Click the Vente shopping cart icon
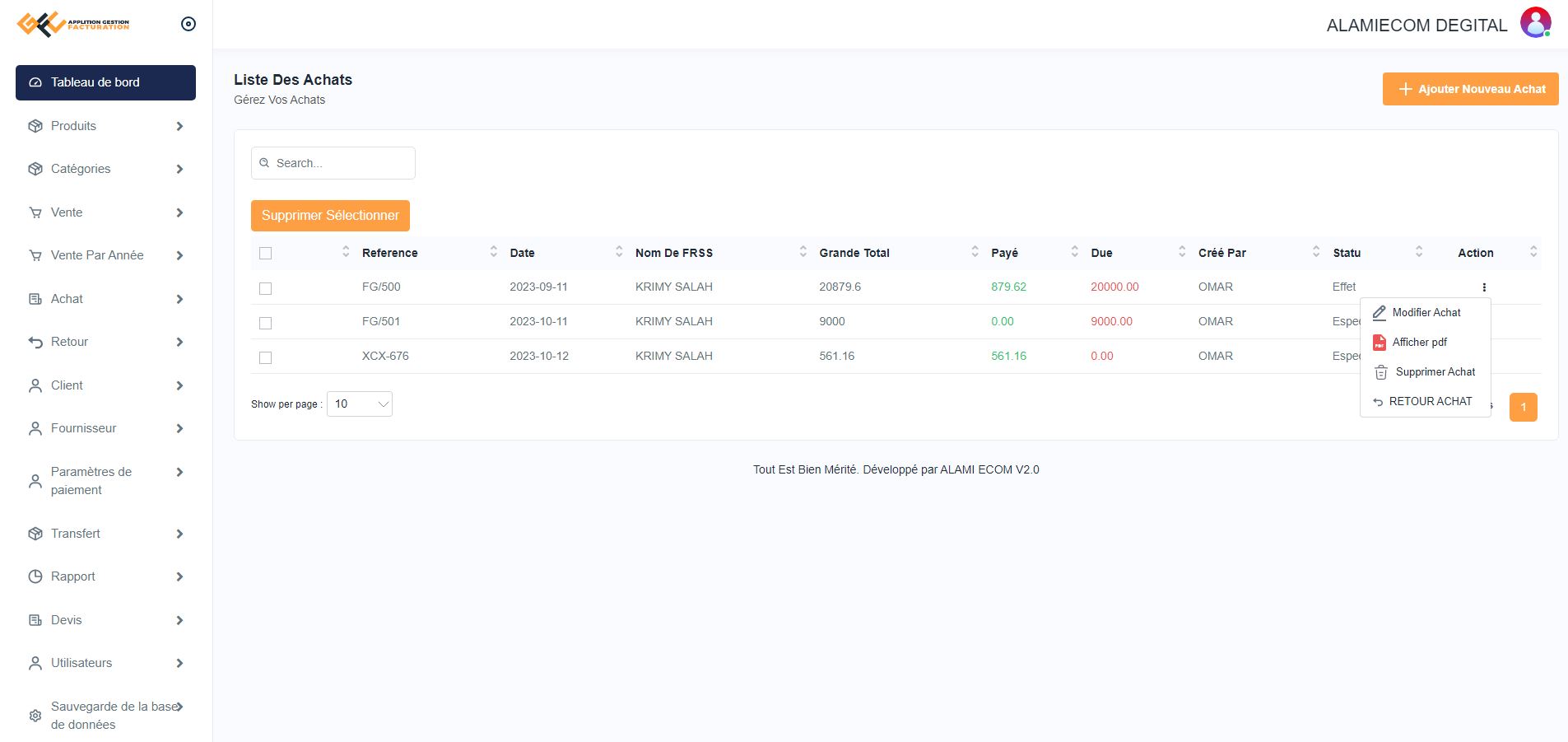 [x=35, y=212]
